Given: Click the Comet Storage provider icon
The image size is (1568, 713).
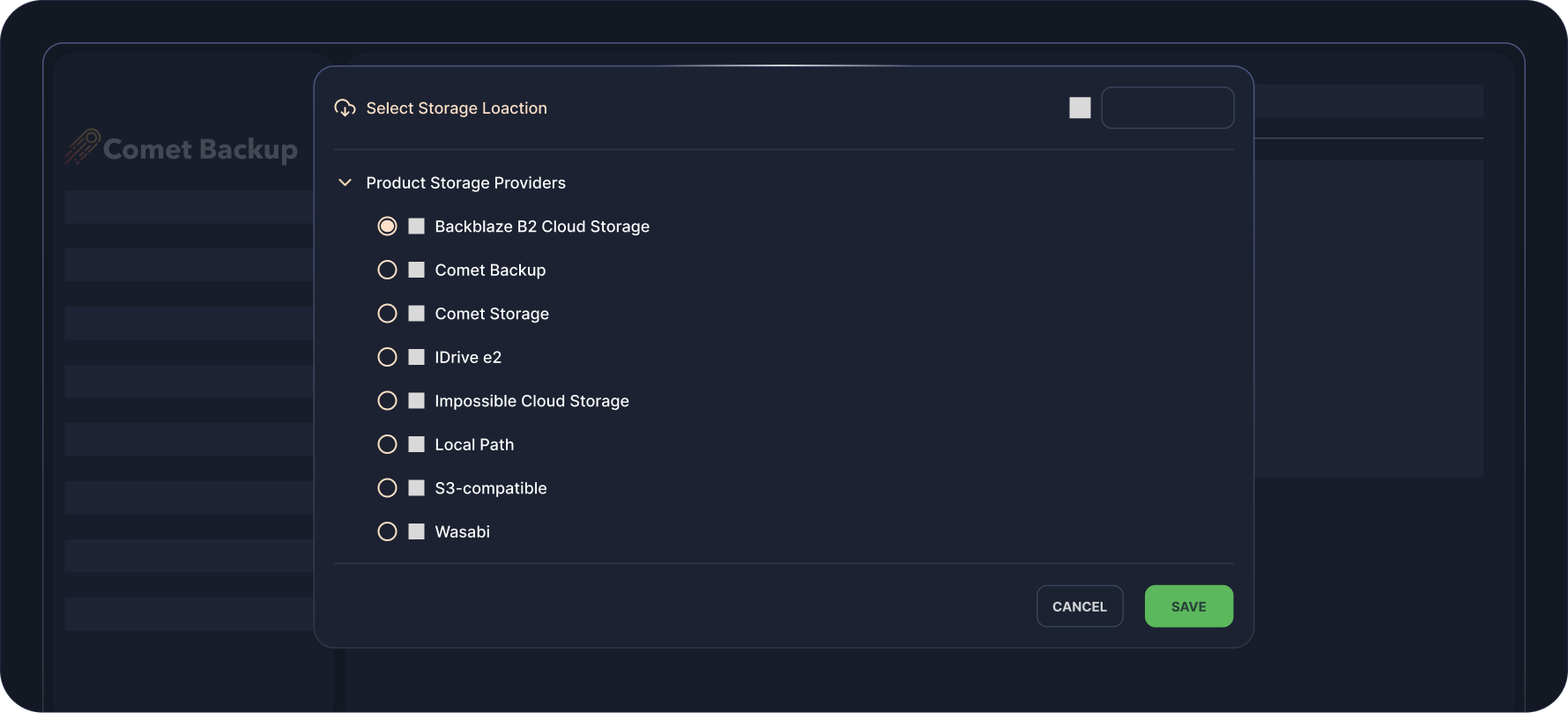Looking at the screenshot, I should 417,314.
